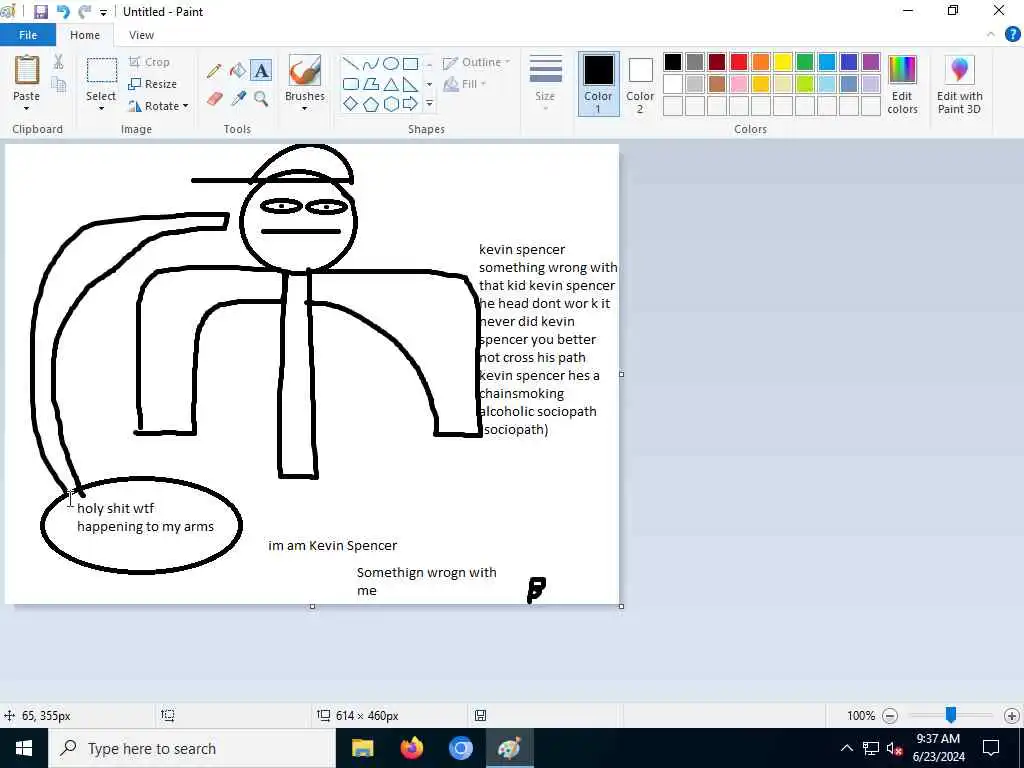This screenshot has width=1024, height=768.
Task: Expand the Brushes dropdown arrow
Action: [x=304, y=108]
